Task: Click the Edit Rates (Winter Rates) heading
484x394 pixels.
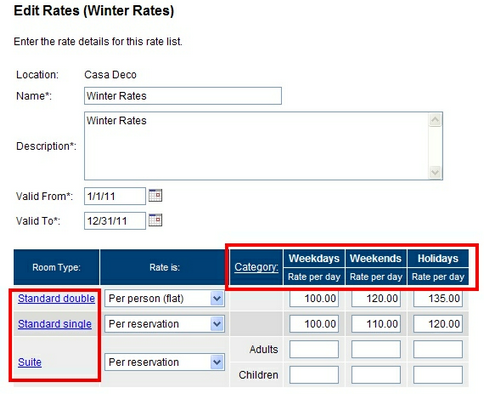Action: coord(94,11)
